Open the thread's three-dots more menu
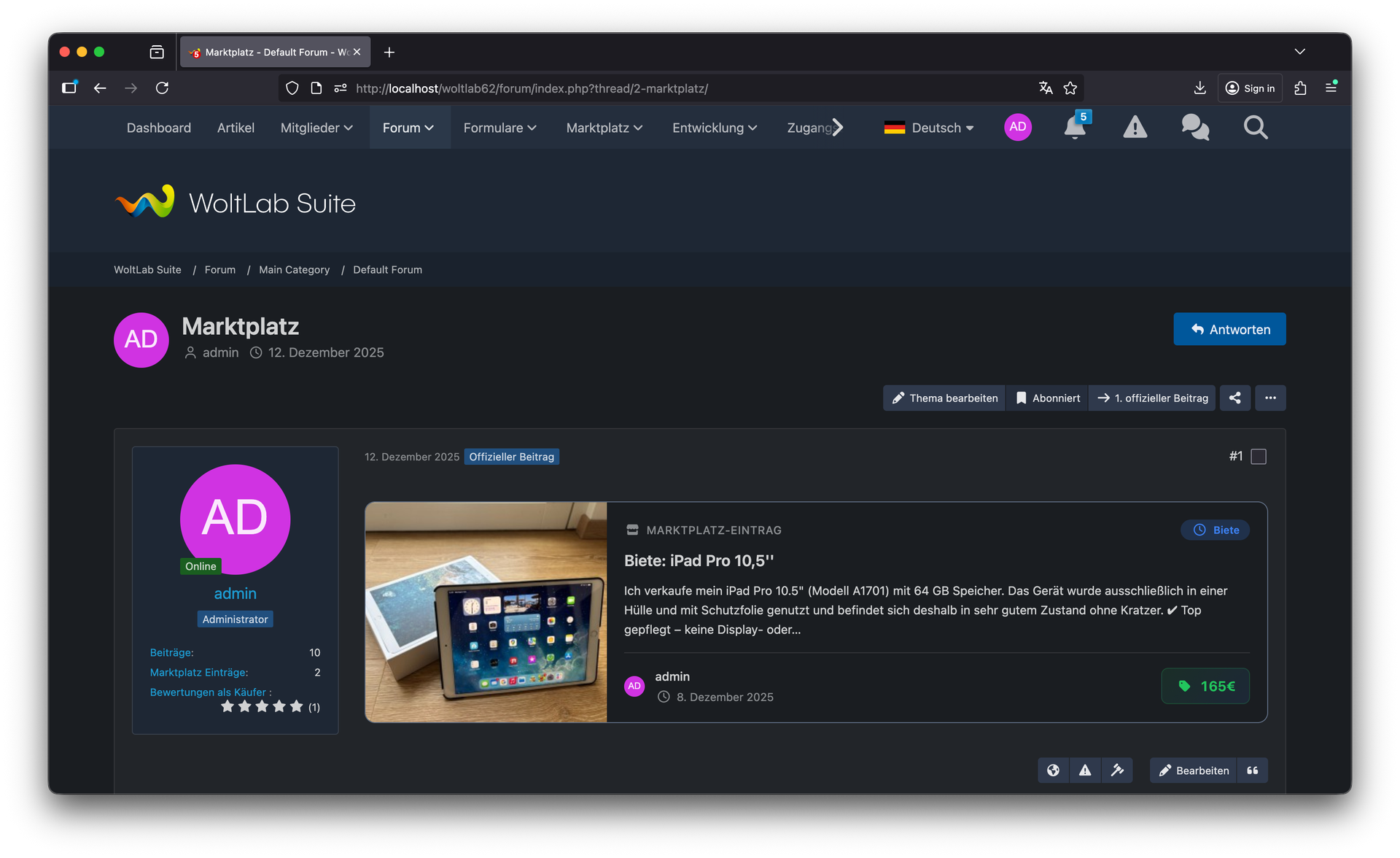This screenshot has height=858, width=1400. pos(1270,398)
